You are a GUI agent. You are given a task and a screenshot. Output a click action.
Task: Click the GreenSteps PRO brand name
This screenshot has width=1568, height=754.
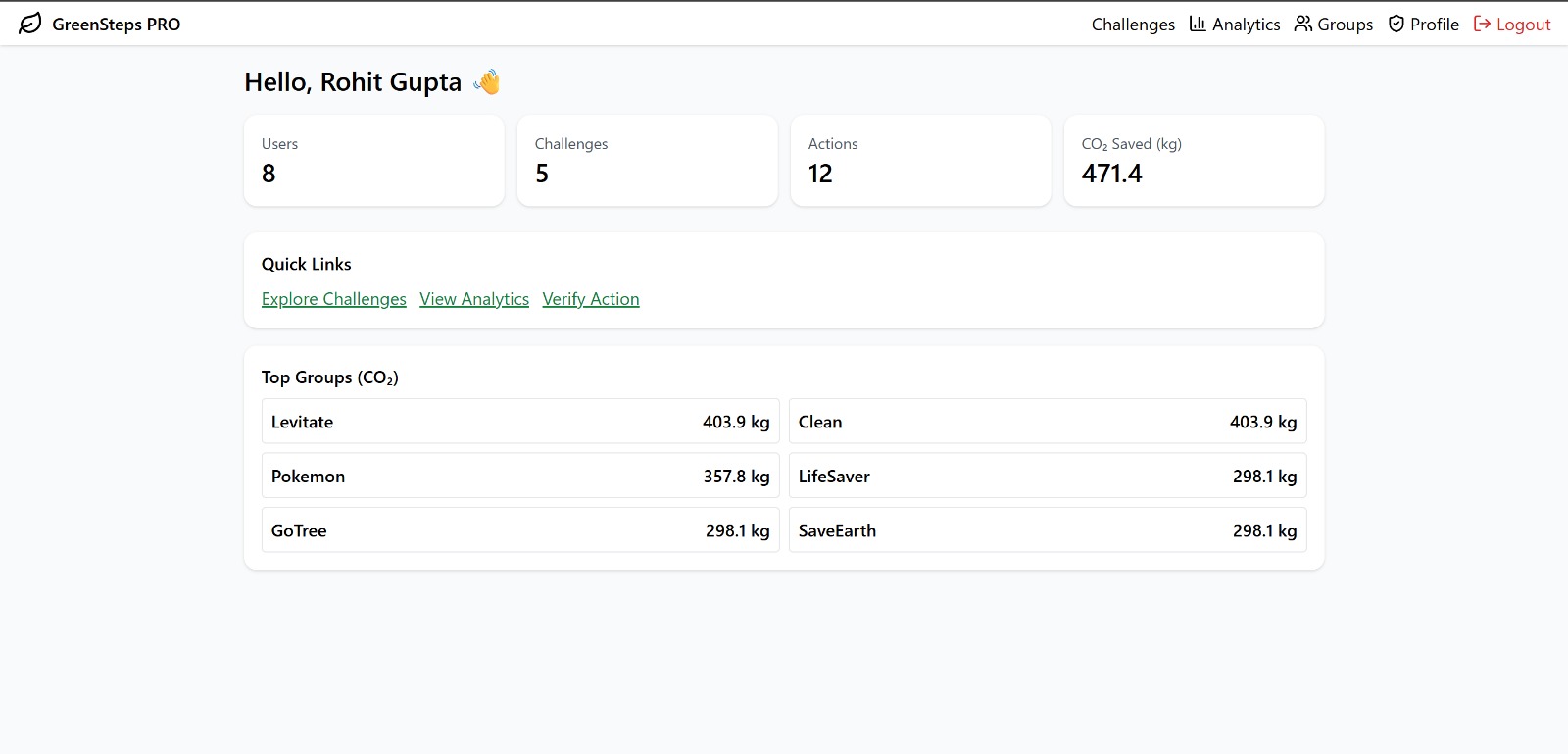116,25
